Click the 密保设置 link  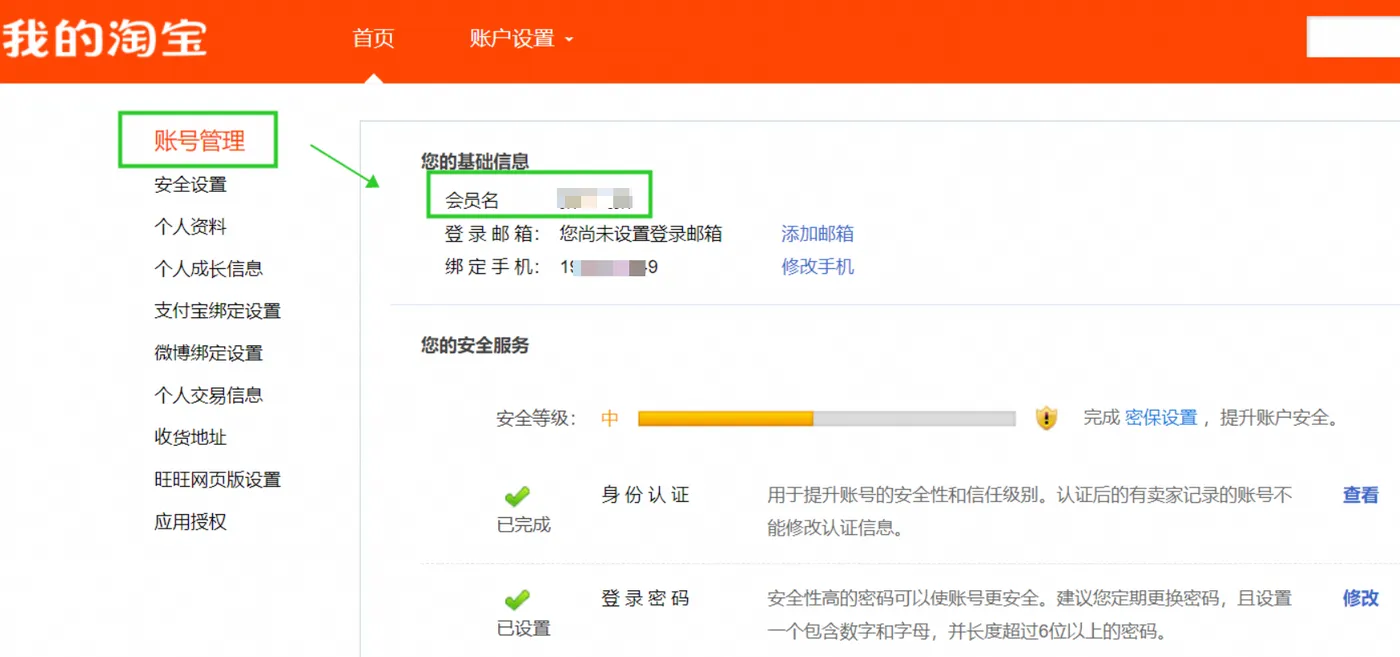coord(1161,418)
